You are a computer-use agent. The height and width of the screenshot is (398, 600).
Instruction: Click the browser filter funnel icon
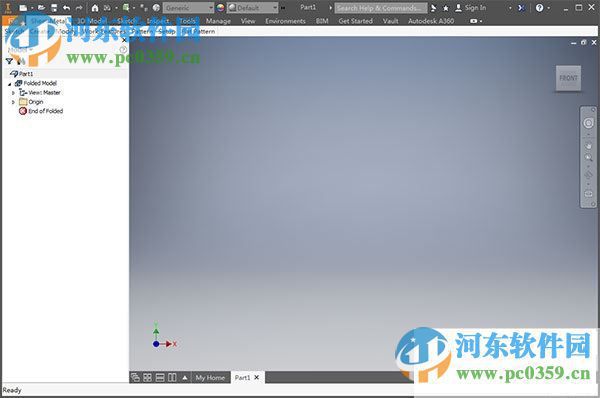9,61
